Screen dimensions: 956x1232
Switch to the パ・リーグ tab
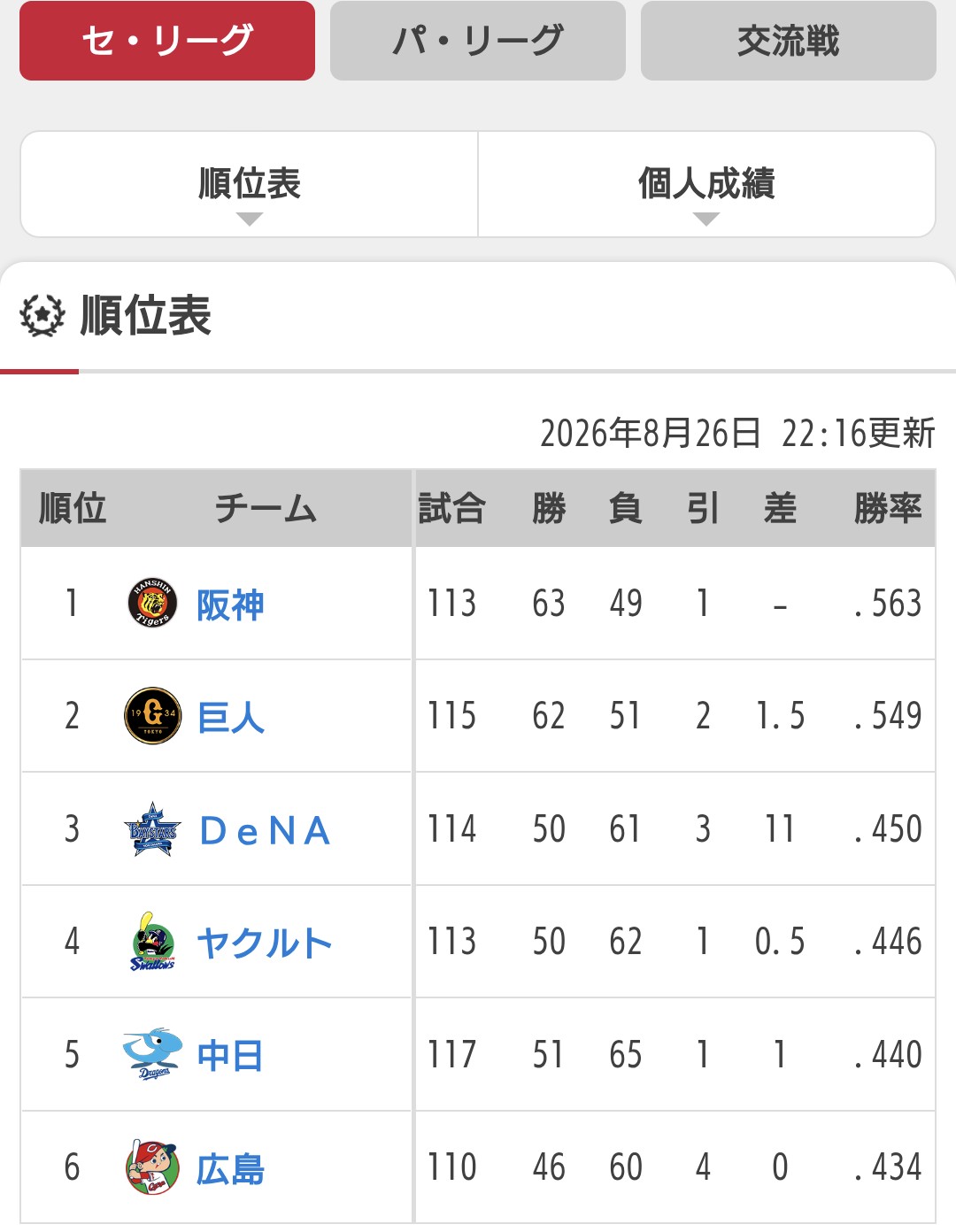click(x=478, y=41)
